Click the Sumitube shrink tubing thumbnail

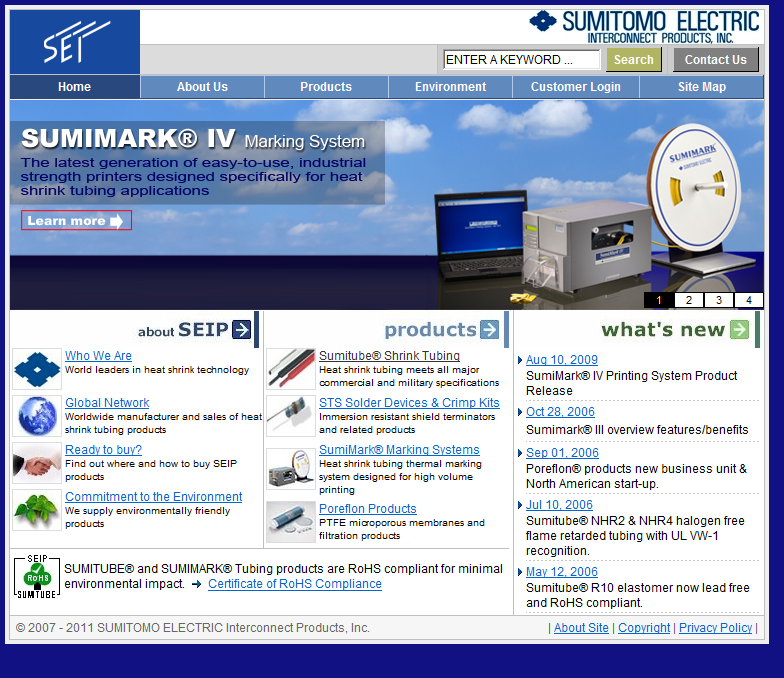[x=291, y=369]
